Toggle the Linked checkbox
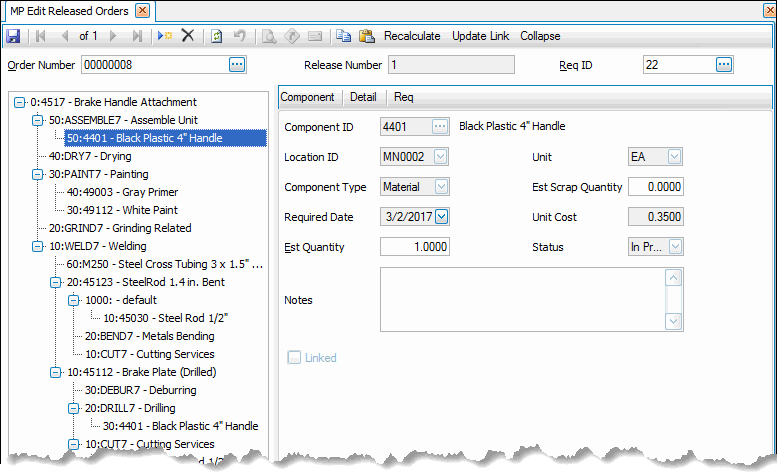The image size is (777, 474). click(294, 357)
